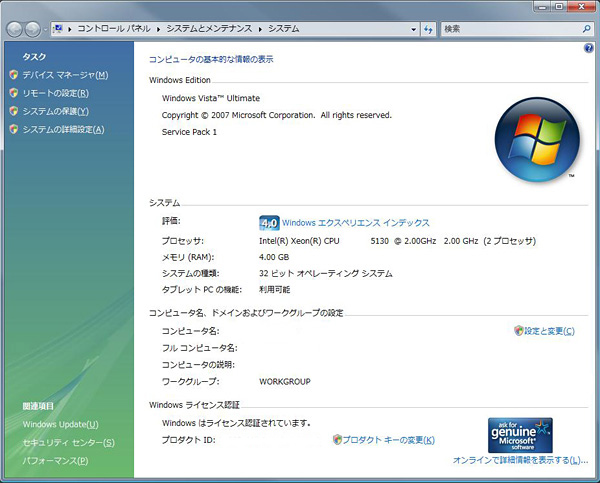Click the genuine Microsoft software badge
Image resolution: width=600 pixels, height=483 pixels.
coord(520,435)
